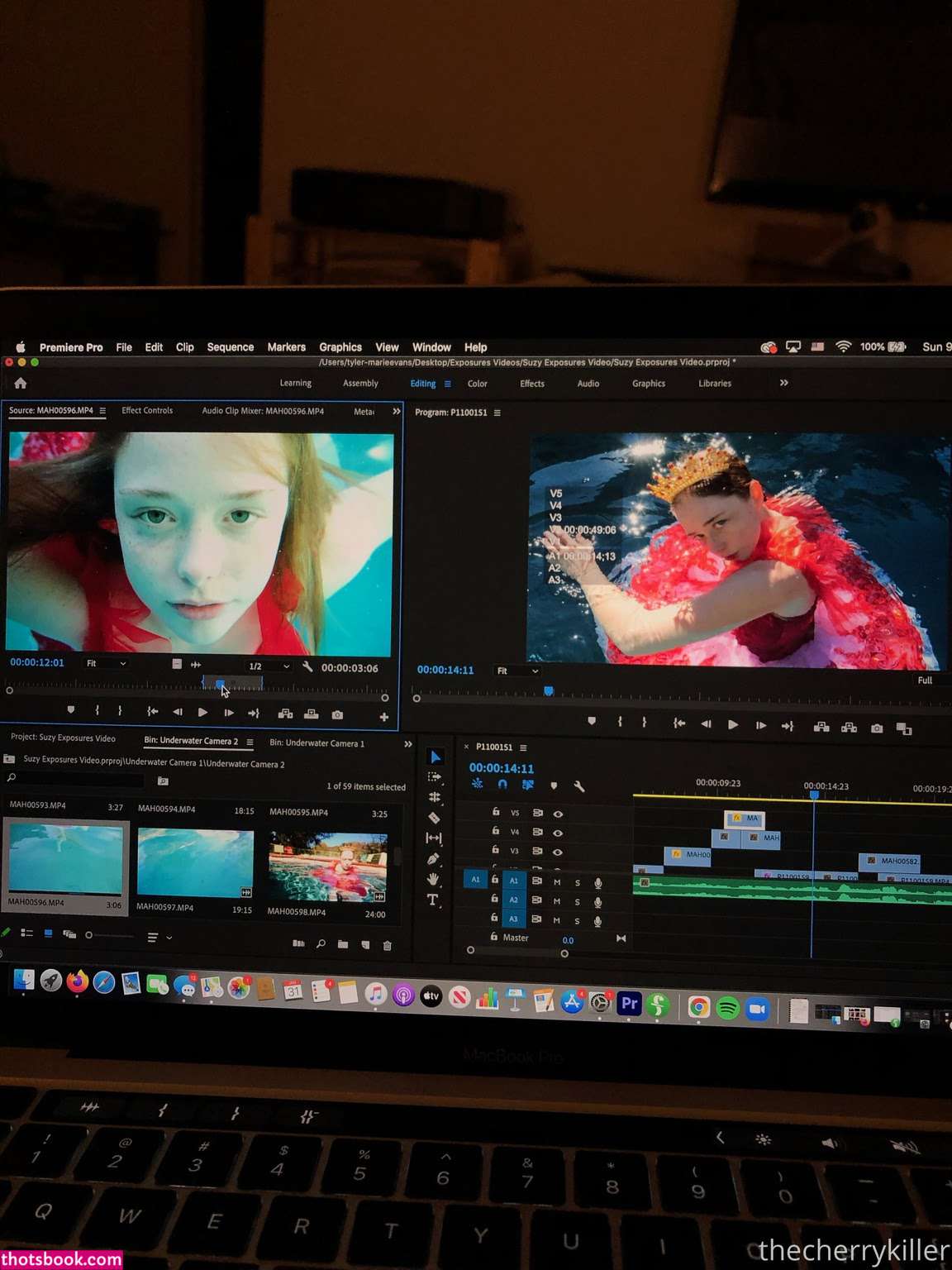
Task: Toggle lock on track V4
Action: pos(496,831)
